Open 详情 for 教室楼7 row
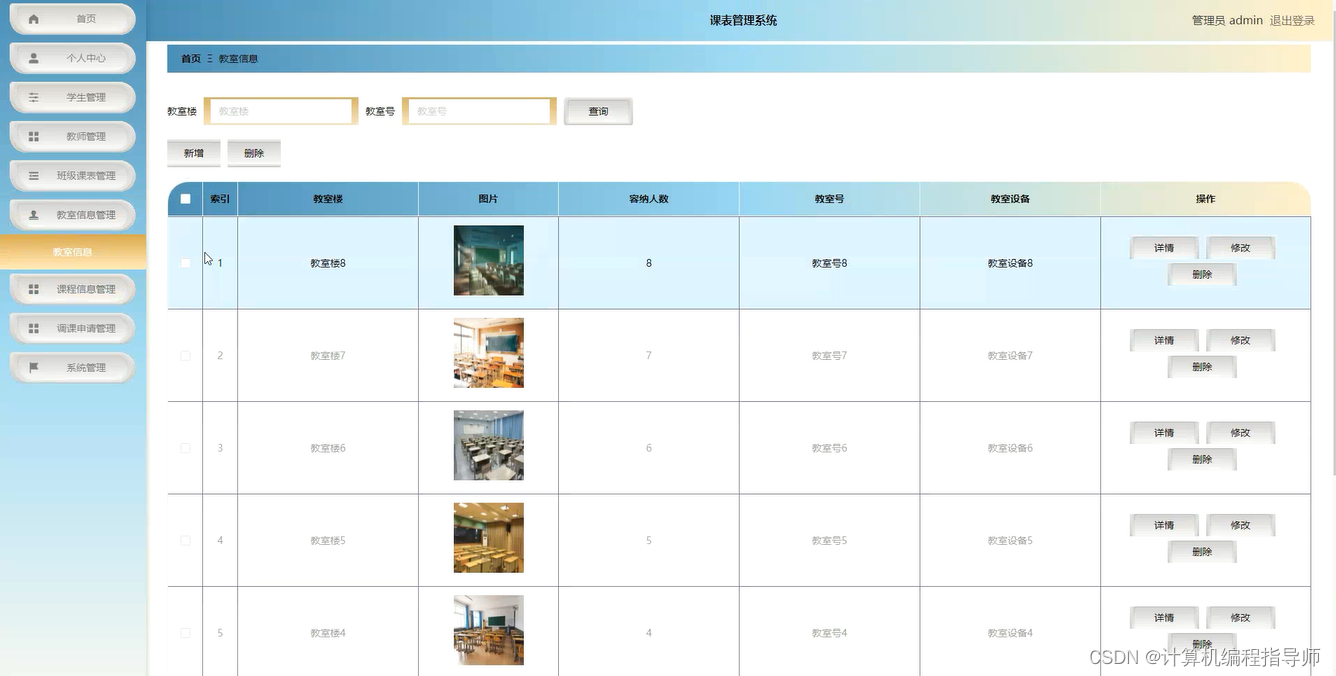Screen dimensions: 1336x676 pyautogui.click(x=1164, y=340)
